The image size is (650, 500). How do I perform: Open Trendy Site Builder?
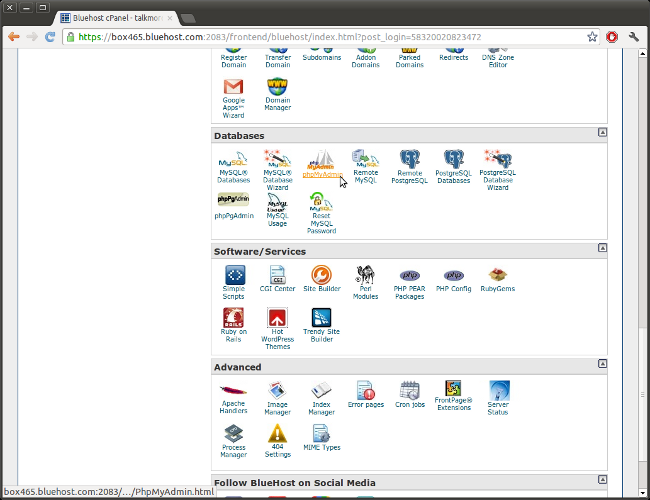[322, 325]
